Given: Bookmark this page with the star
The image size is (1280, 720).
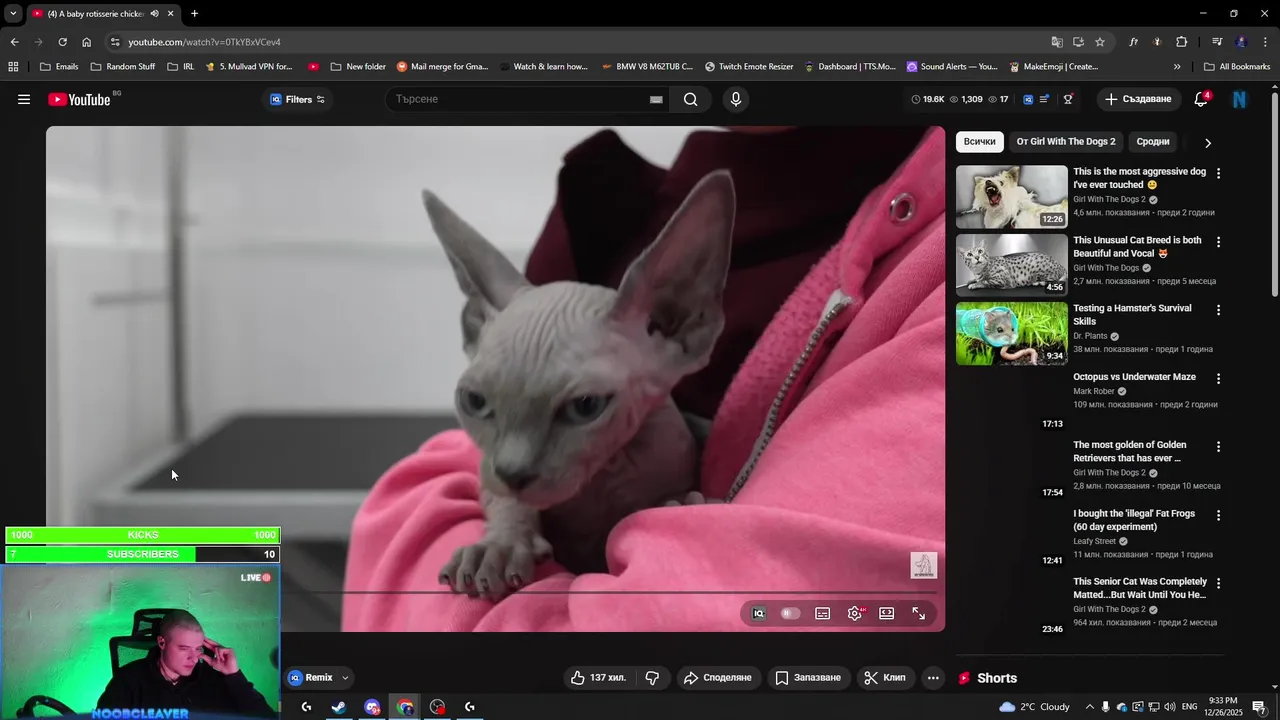Looking at the screenshot, I should tap(1100, 42).
